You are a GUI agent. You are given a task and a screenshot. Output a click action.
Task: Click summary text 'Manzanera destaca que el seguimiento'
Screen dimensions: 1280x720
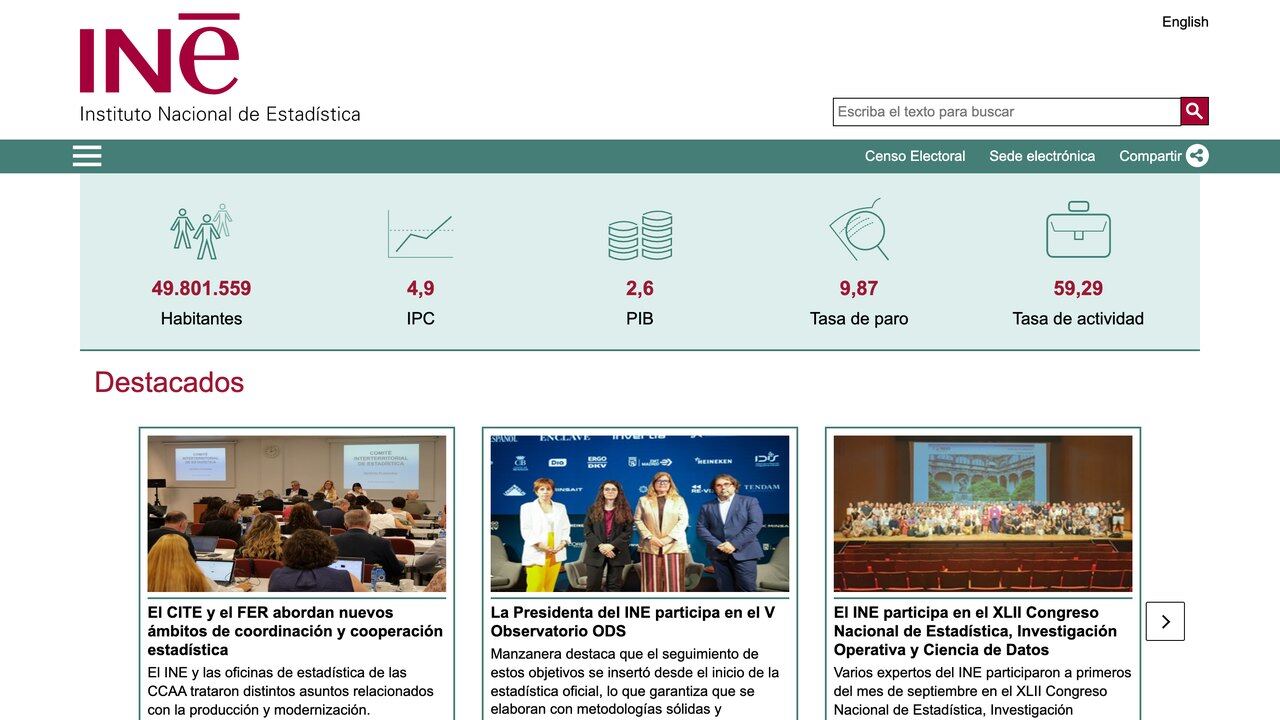[x=635, y=682]
